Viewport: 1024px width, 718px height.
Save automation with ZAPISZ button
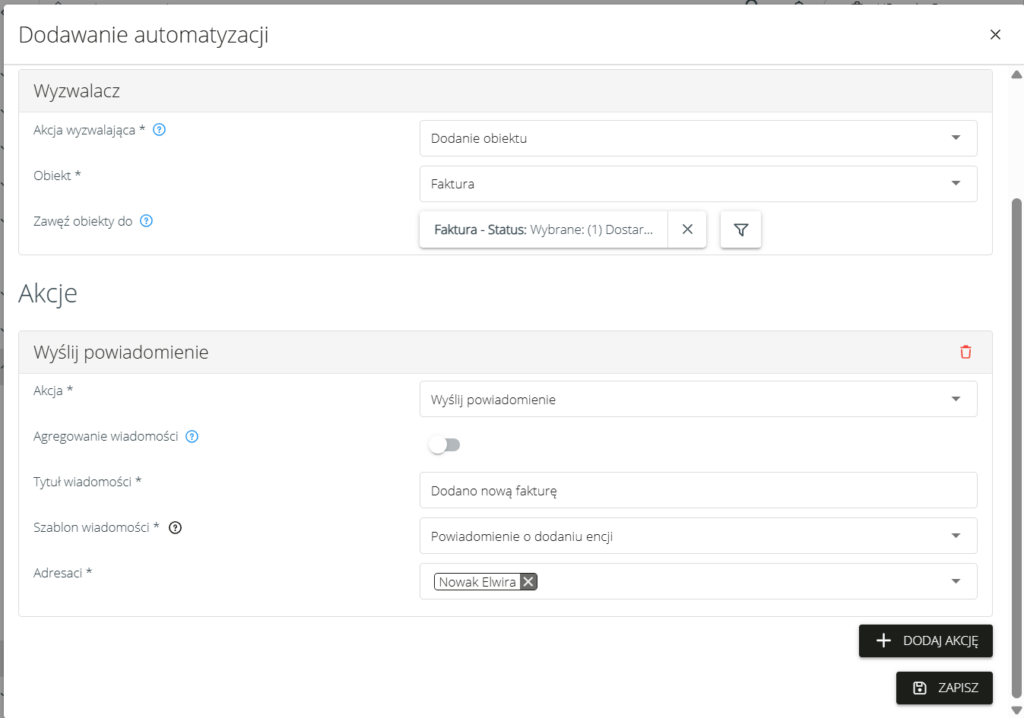pos(944,688)
